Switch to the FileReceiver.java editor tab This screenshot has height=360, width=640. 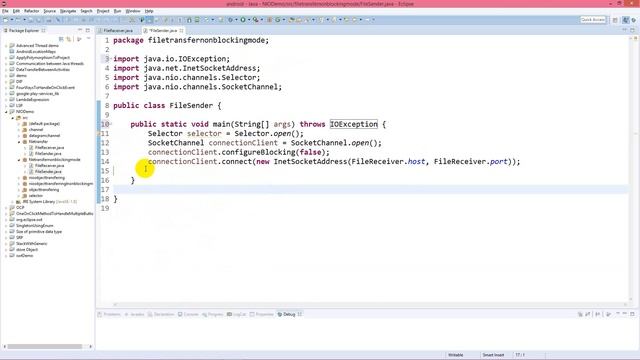118,31
